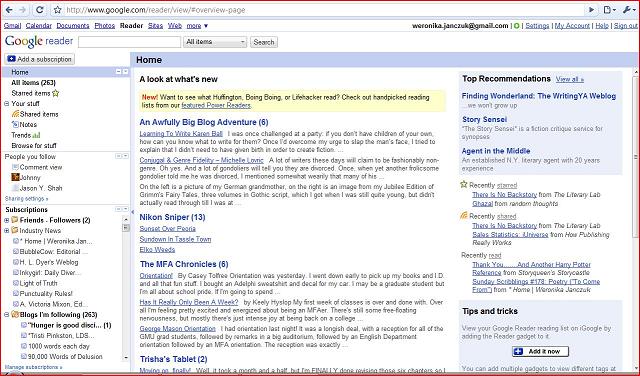Open the more menu in Google bar

(197, 26)
